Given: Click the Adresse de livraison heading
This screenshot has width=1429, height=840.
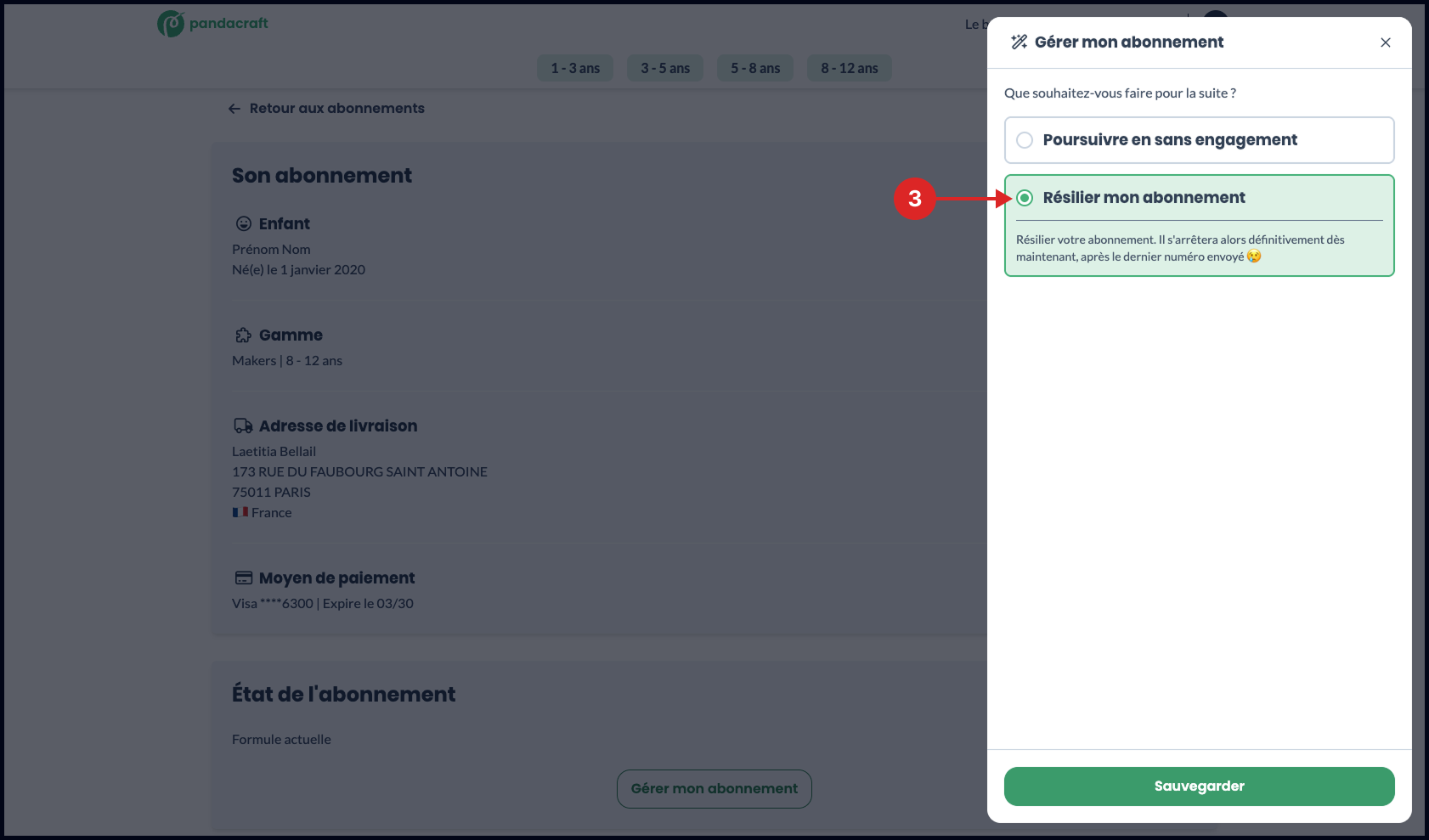Looking at the screenshot, I should [x=338, y=426].
